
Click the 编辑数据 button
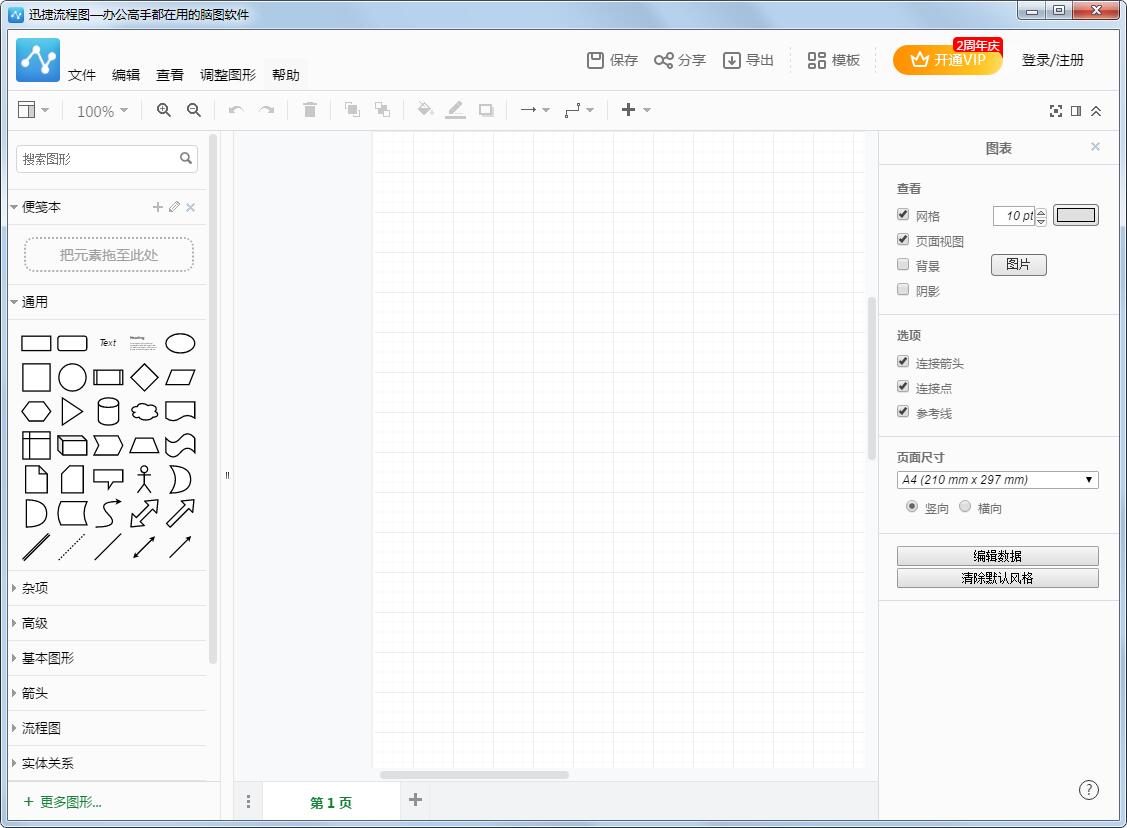click(x=998, y=556)
